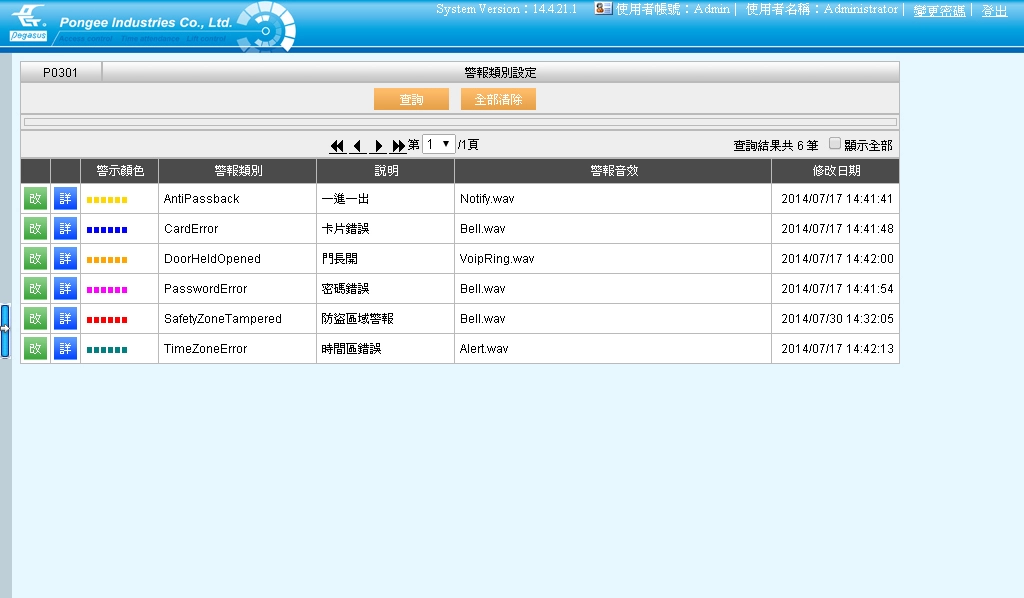This screenshot has height=598, width=1024.
Task: Click the 登出 logout link
Action: (993, 11)
